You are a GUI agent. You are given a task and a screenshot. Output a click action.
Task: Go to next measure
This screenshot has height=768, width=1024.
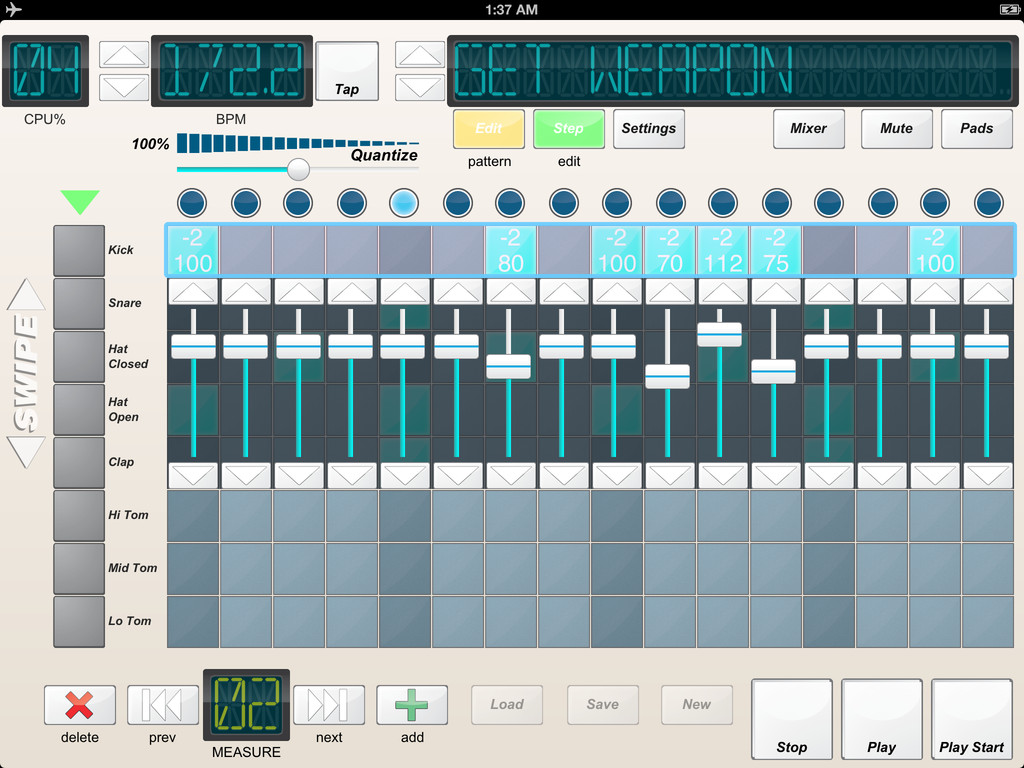coord(329,705)
